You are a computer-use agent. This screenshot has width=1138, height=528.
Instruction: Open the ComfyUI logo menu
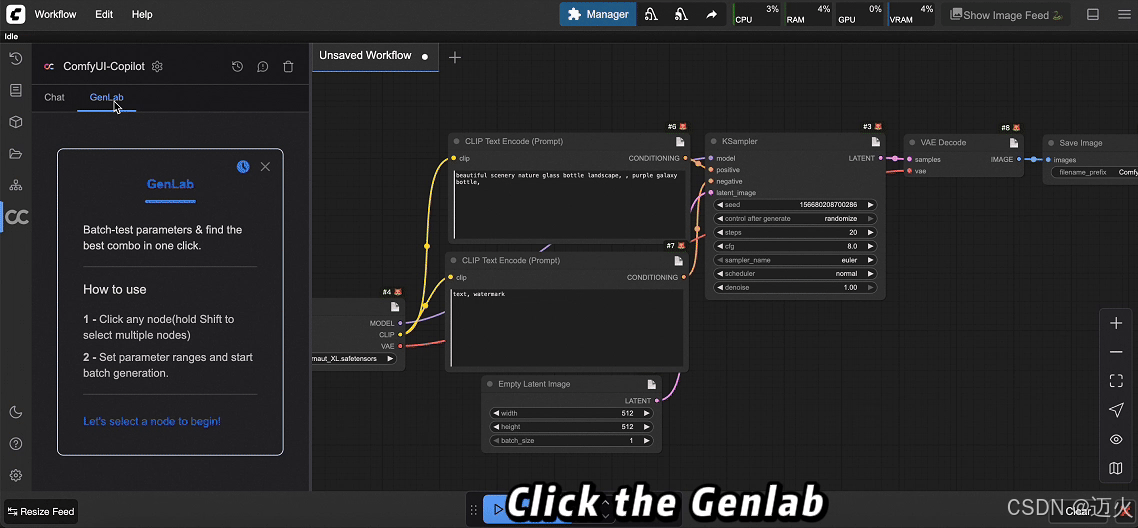point(15,14)
